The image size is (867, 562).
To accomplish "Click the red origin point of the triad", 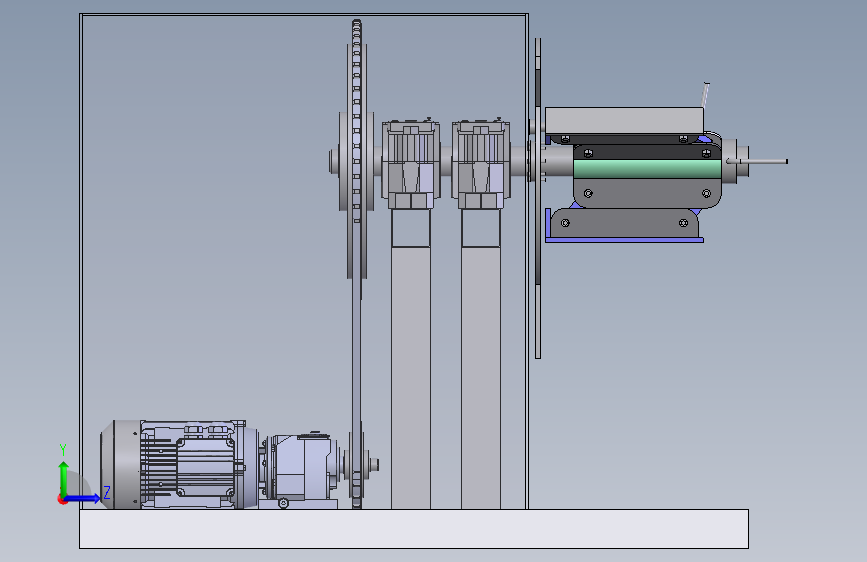I will click(x=62, y=500).
